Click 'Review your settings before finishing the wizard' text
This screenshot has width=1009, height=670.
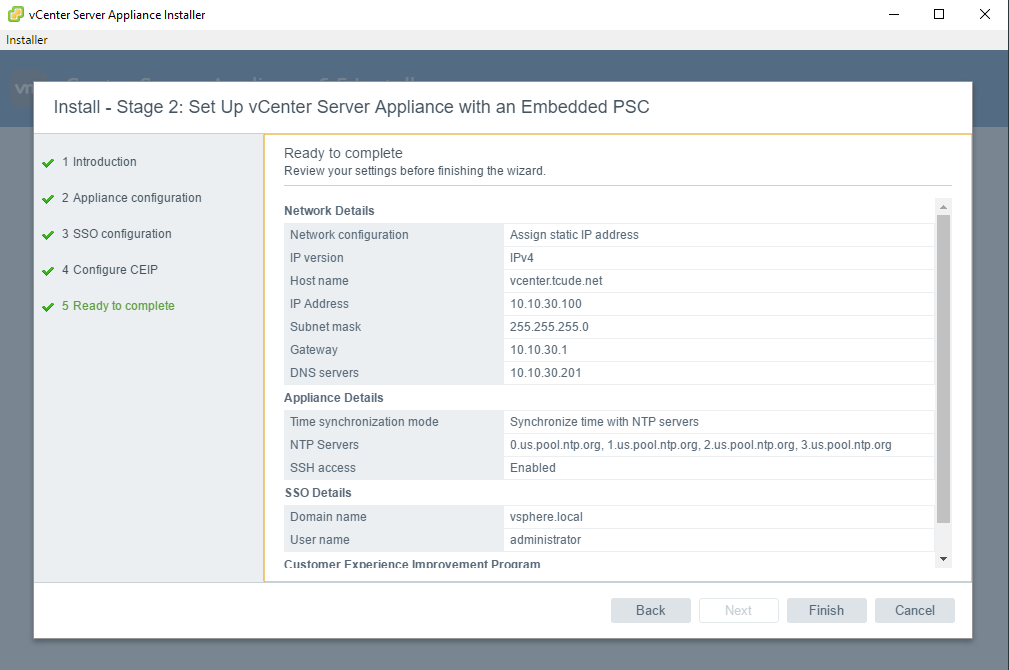coord(414,171)
